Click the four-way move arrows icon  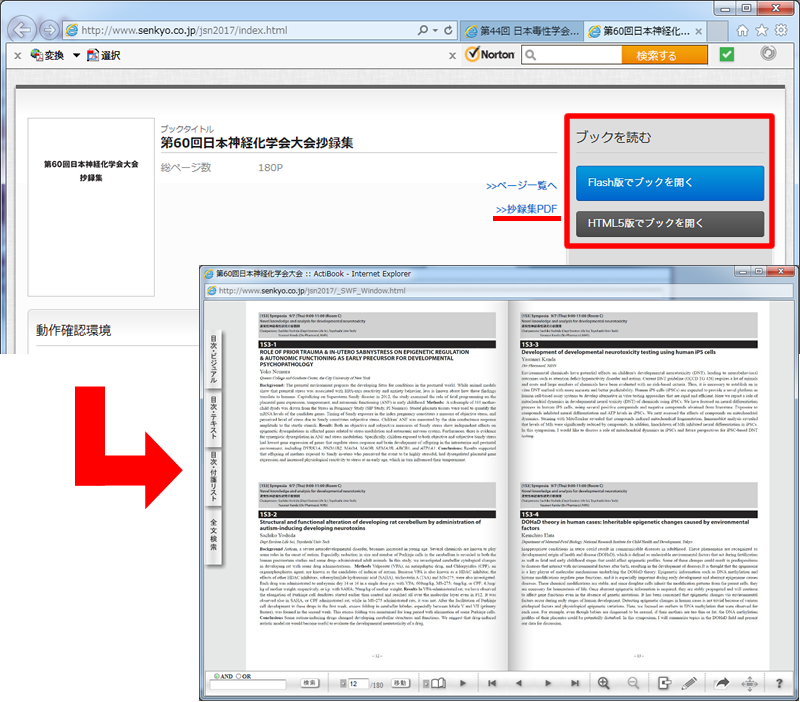[749, 684]
